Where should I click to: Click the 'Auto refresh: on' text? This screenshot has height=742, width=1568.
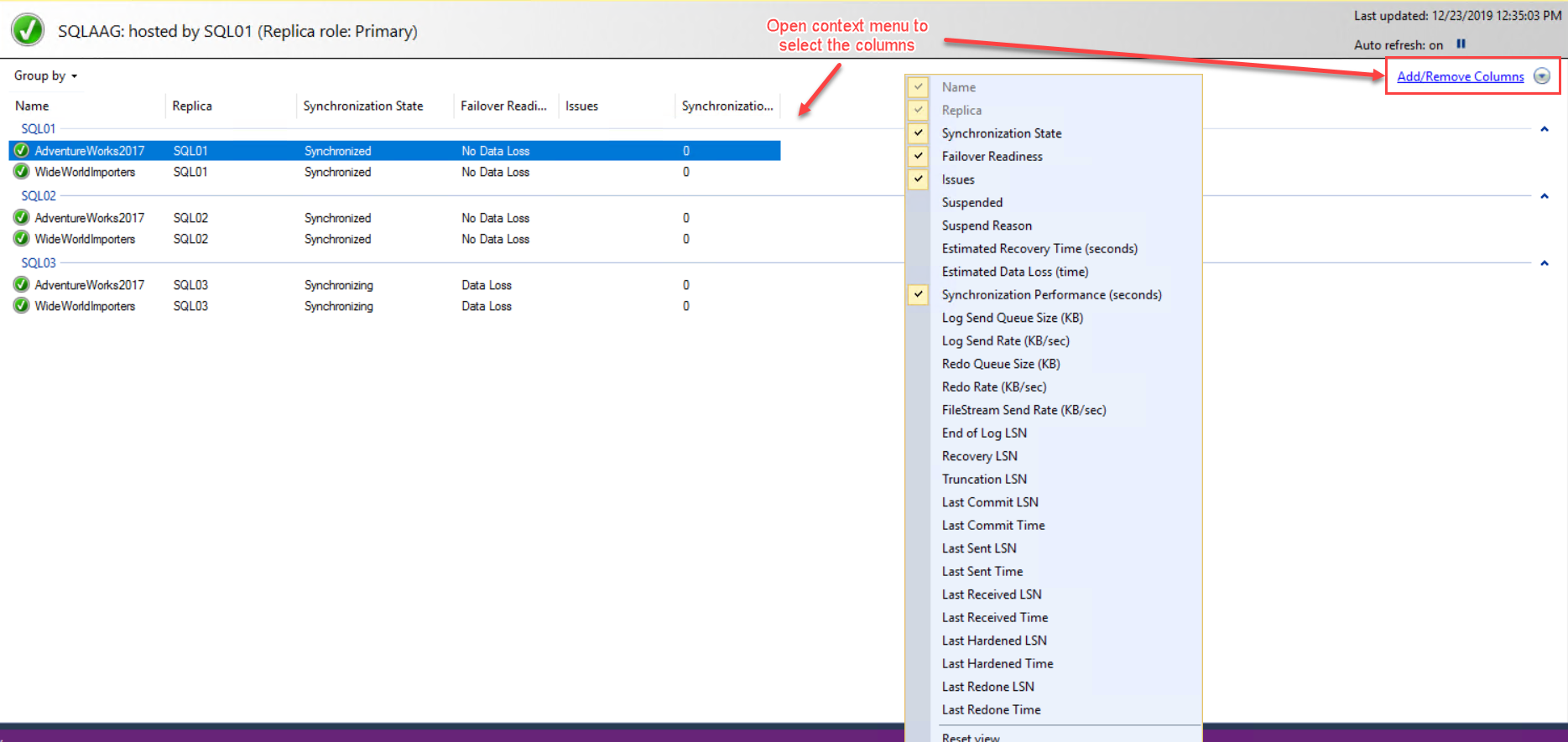click(1398, 45)
